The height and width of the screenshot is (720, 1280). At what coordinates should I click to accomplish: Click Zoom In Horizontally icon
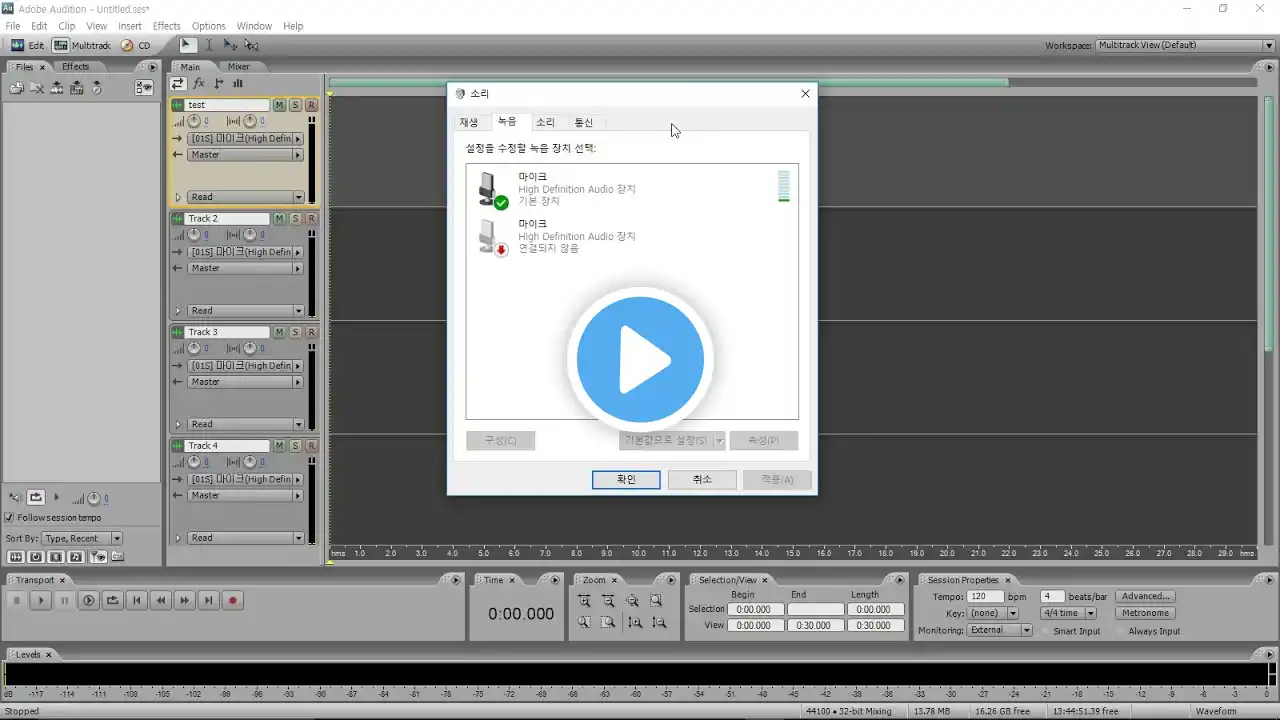584,600
